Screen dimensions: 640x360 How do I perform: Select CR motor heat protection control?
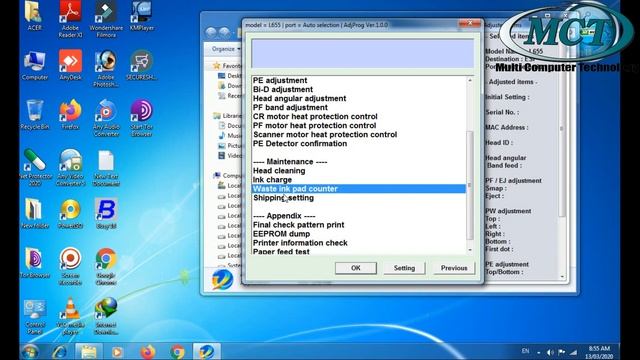tap(315, 116)
